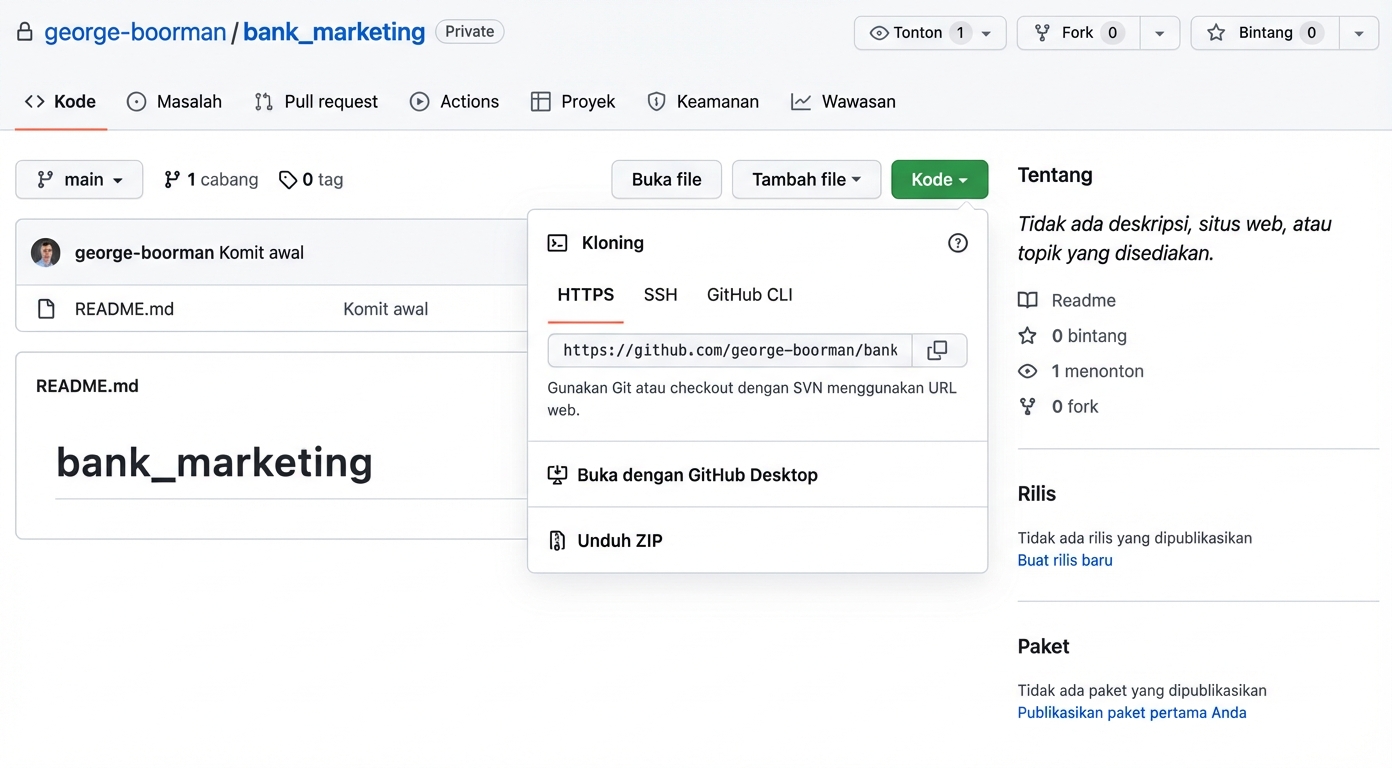Click the GitHub Desktop download icon
Image resolution: width=1392 pixels, height=768 pixels.
click(557, 475)
